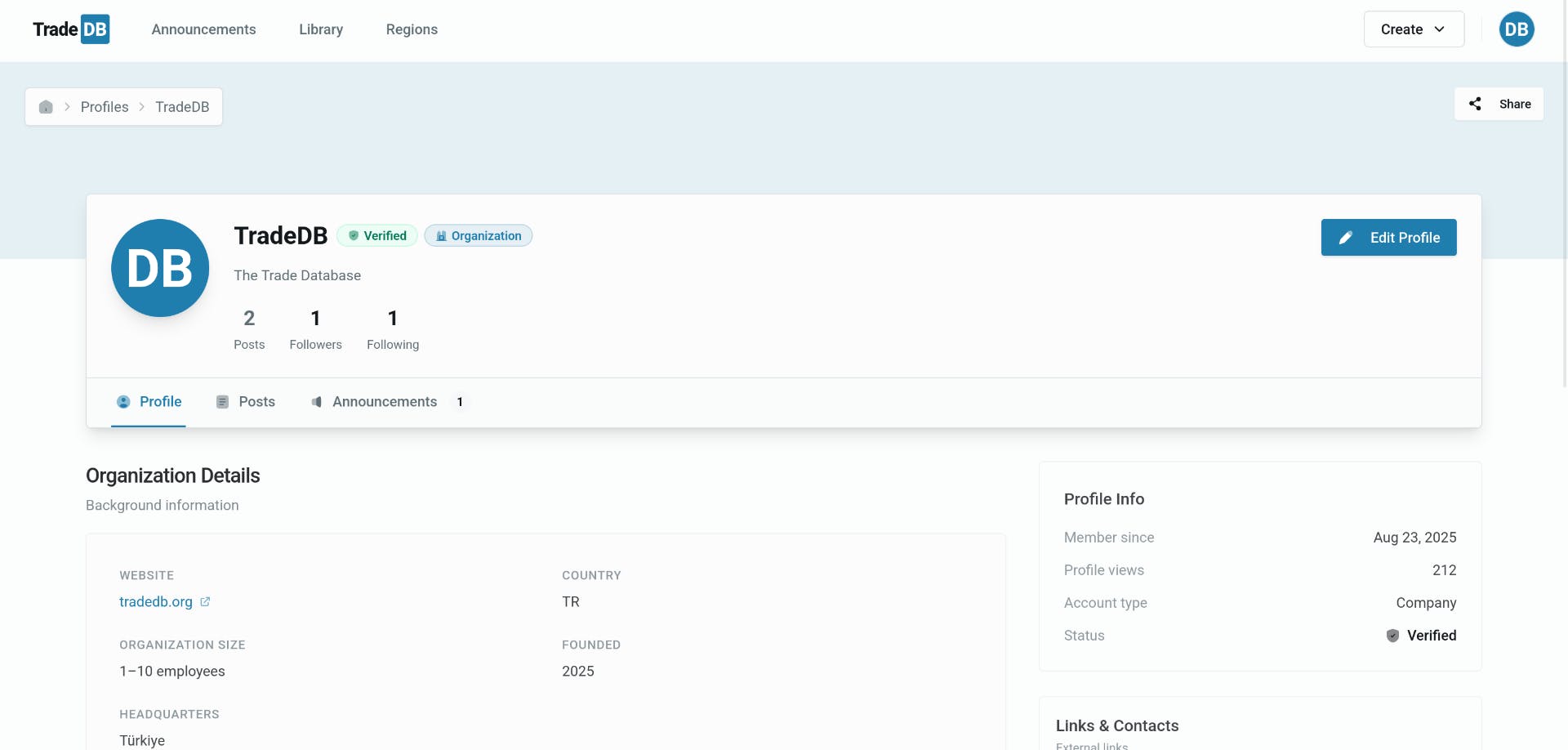1568x750 pixels.
Task: Click the country value TR
Action: (x=571, y=602)
